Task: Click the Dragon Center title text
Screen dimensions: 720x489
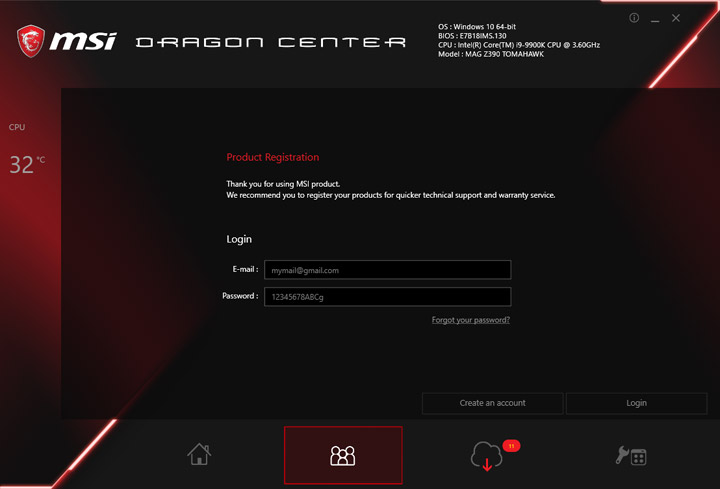Action: tap(271, 43)
